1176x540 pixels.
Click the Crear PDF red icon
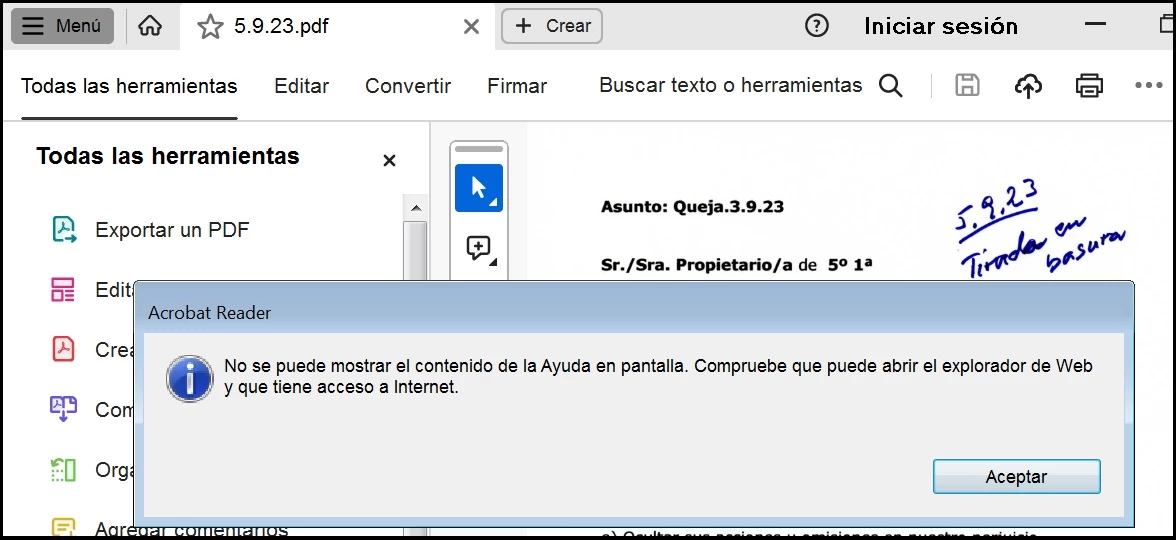point(64,350)
